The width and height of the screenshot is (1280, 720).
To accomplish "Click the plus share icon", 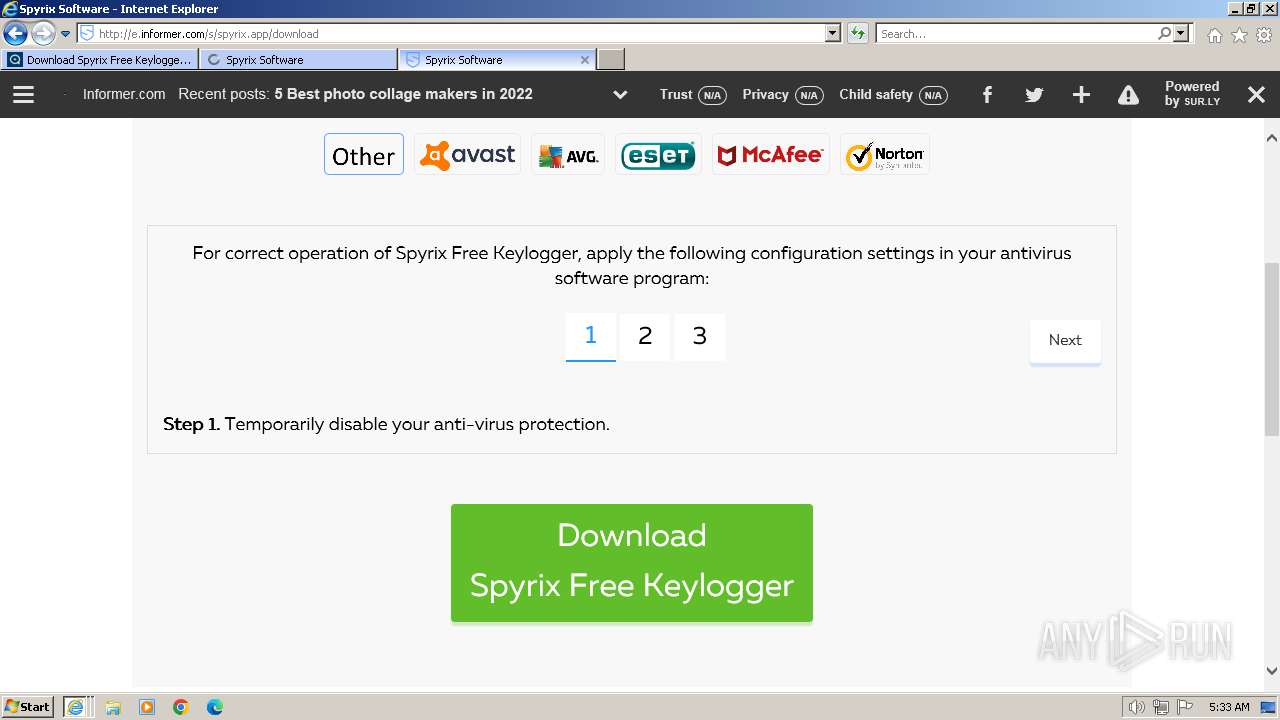I will coord(1081,95).
